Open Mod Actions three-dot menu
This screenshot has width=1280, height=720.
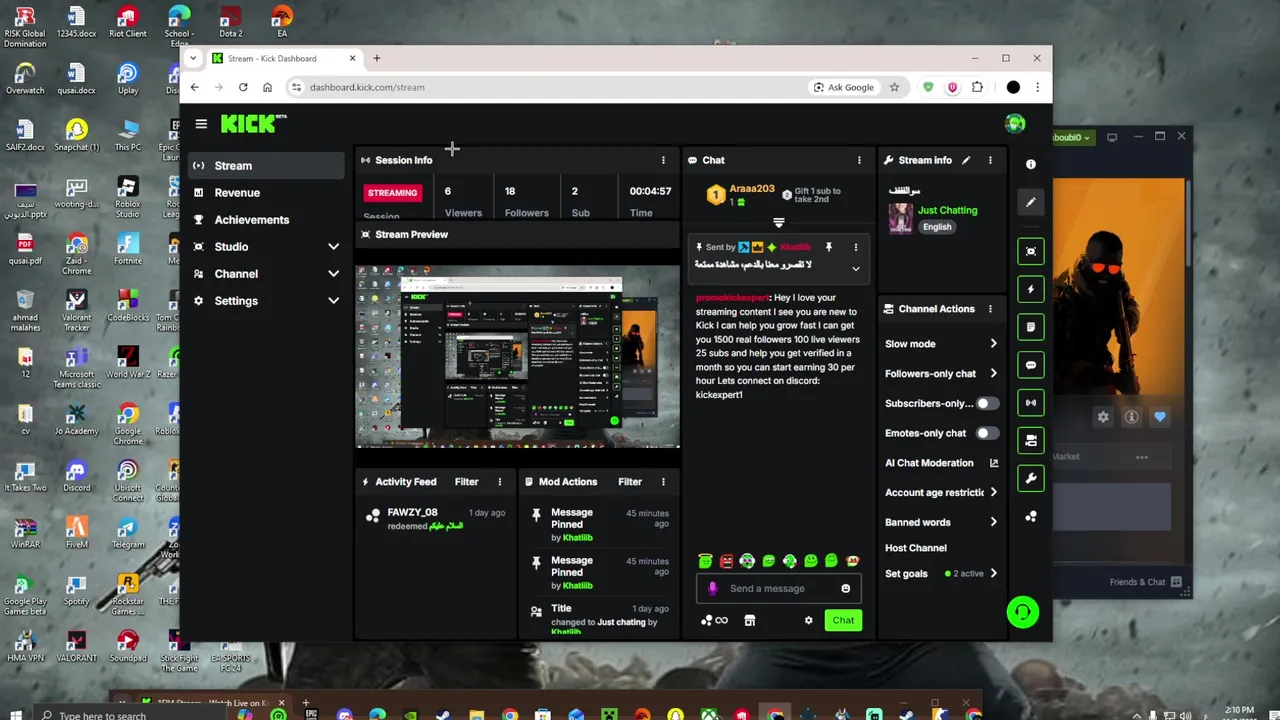pyautogui.click(x=663, y=482)
